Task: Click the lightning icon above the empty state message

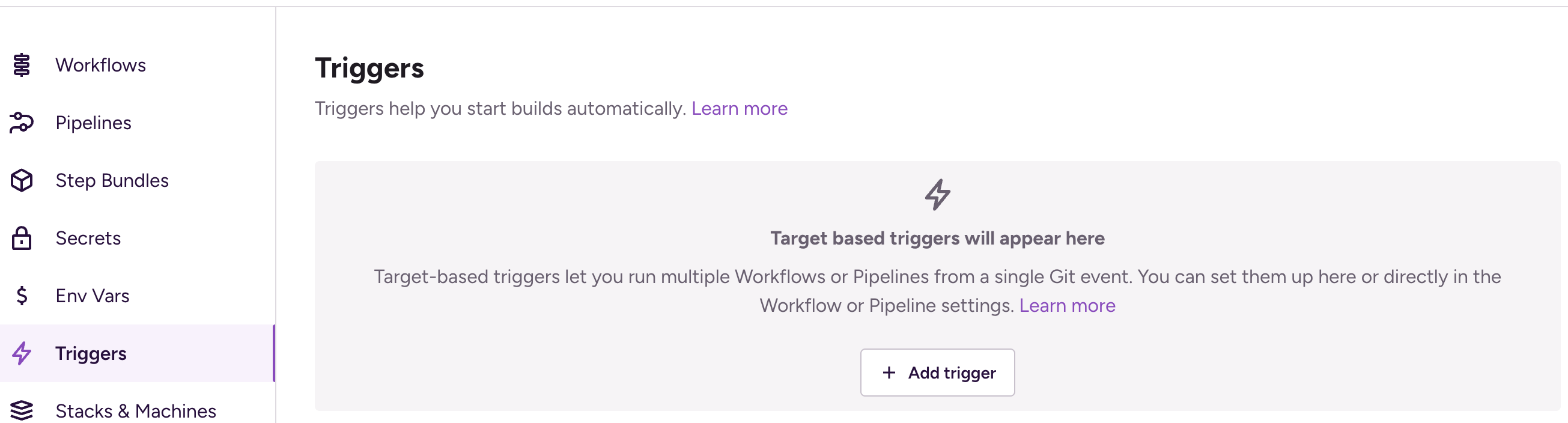Action: (937, 193)
